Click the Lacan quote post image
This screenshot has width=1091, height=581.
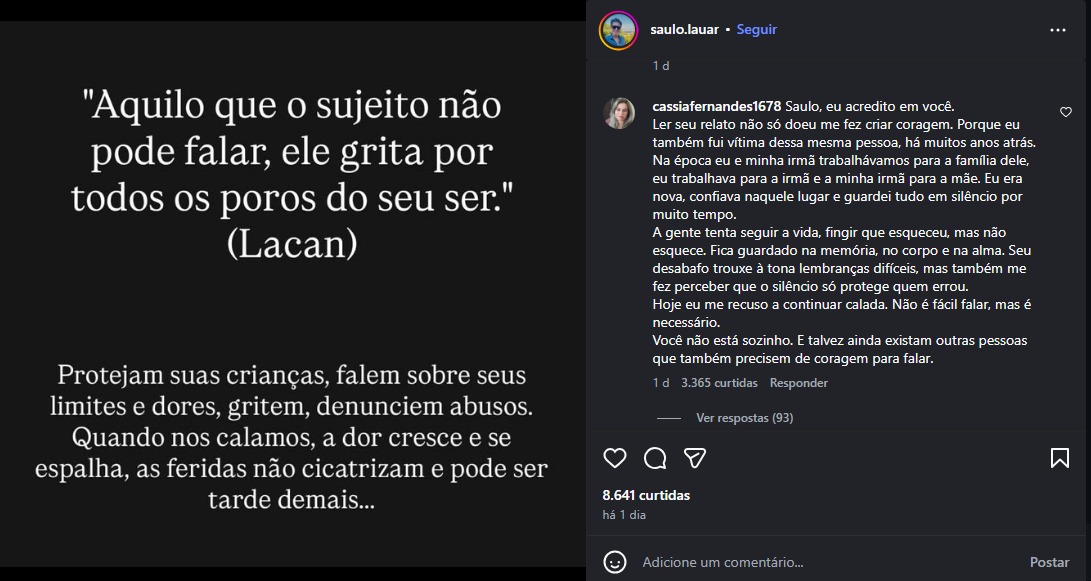click(x=292, y=300)
